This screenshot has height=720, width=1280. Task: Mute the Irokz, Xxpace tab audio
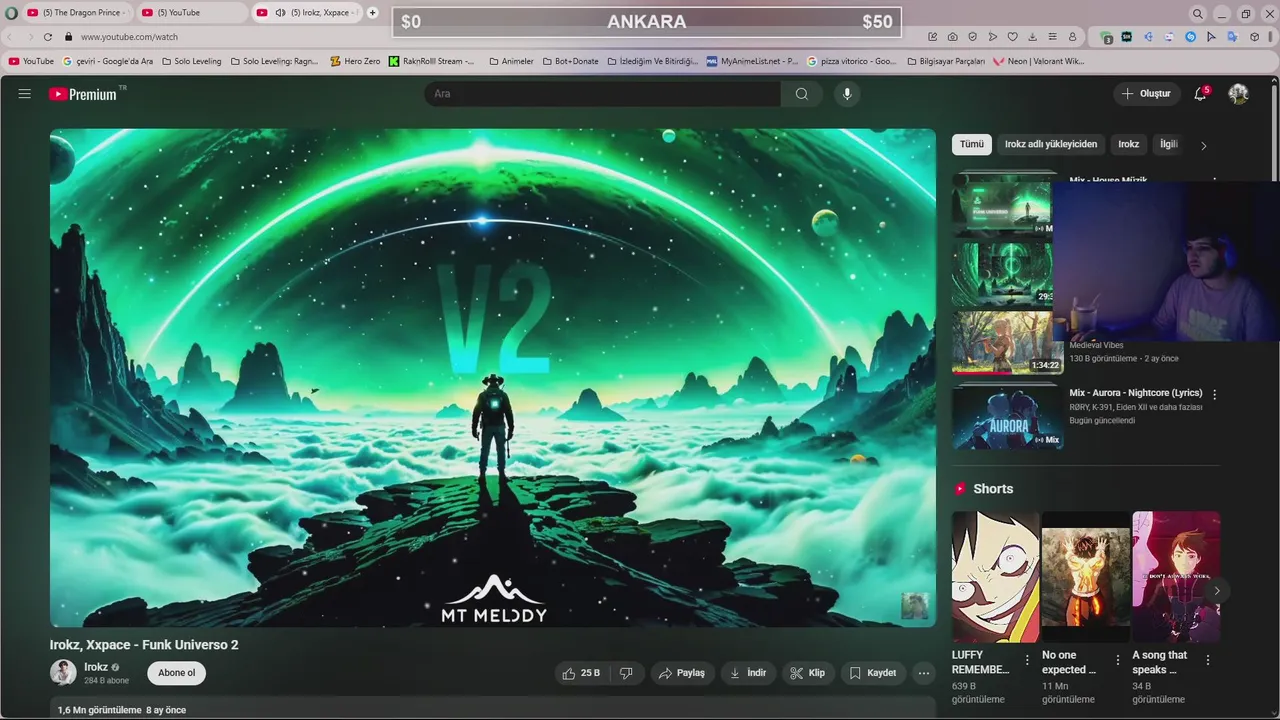point(280,12)
